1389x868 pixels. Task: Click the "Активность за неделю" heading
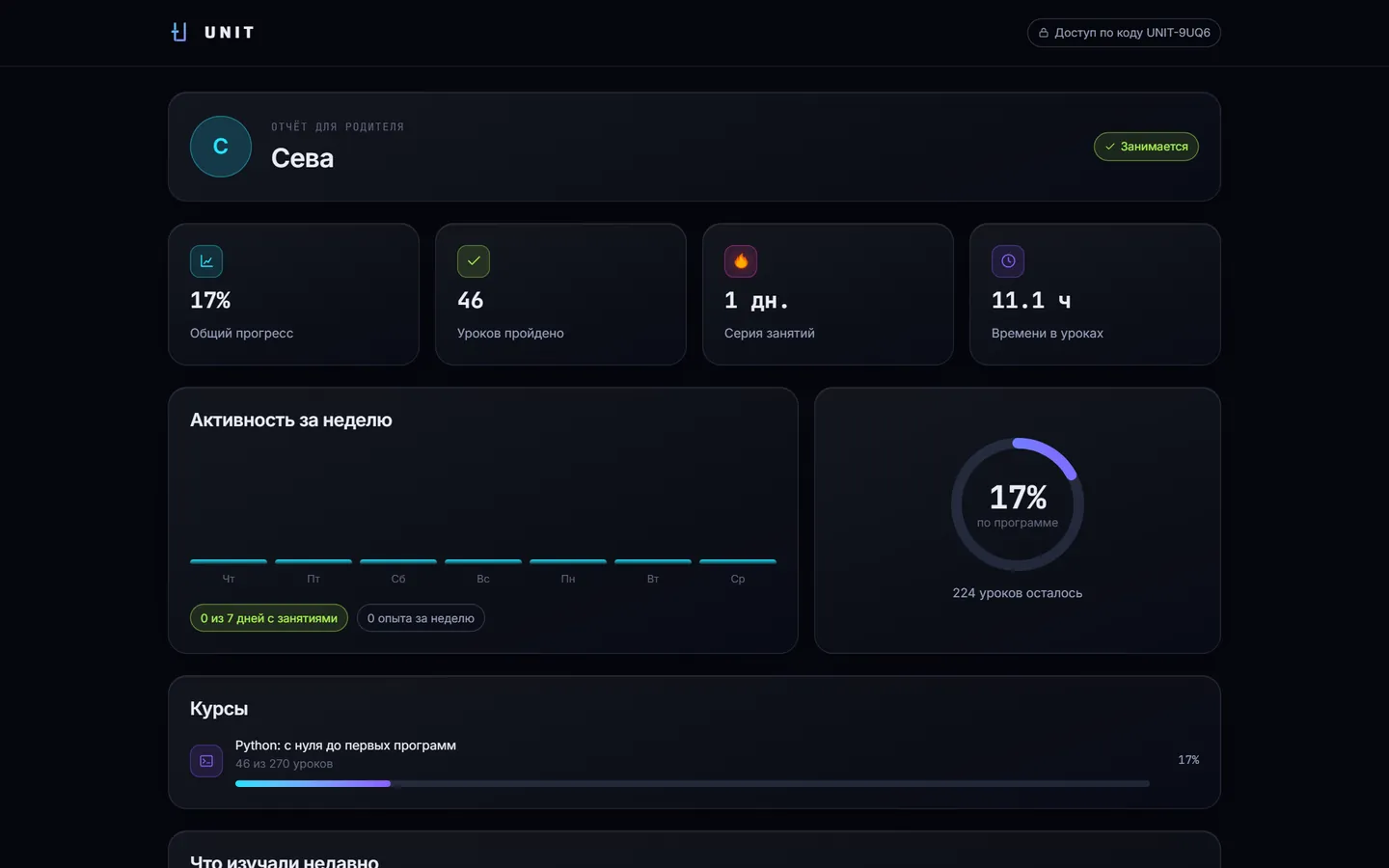click(291, 420)
